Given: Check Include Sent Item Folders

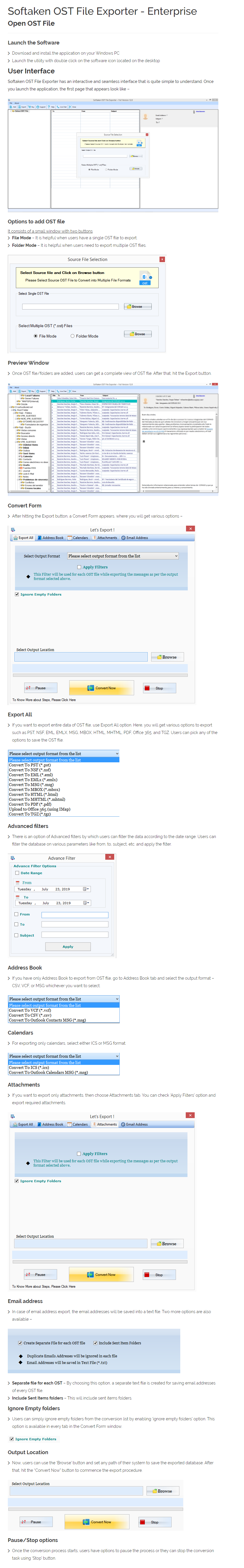Looking at the screenshot, I should point(95,1343).
